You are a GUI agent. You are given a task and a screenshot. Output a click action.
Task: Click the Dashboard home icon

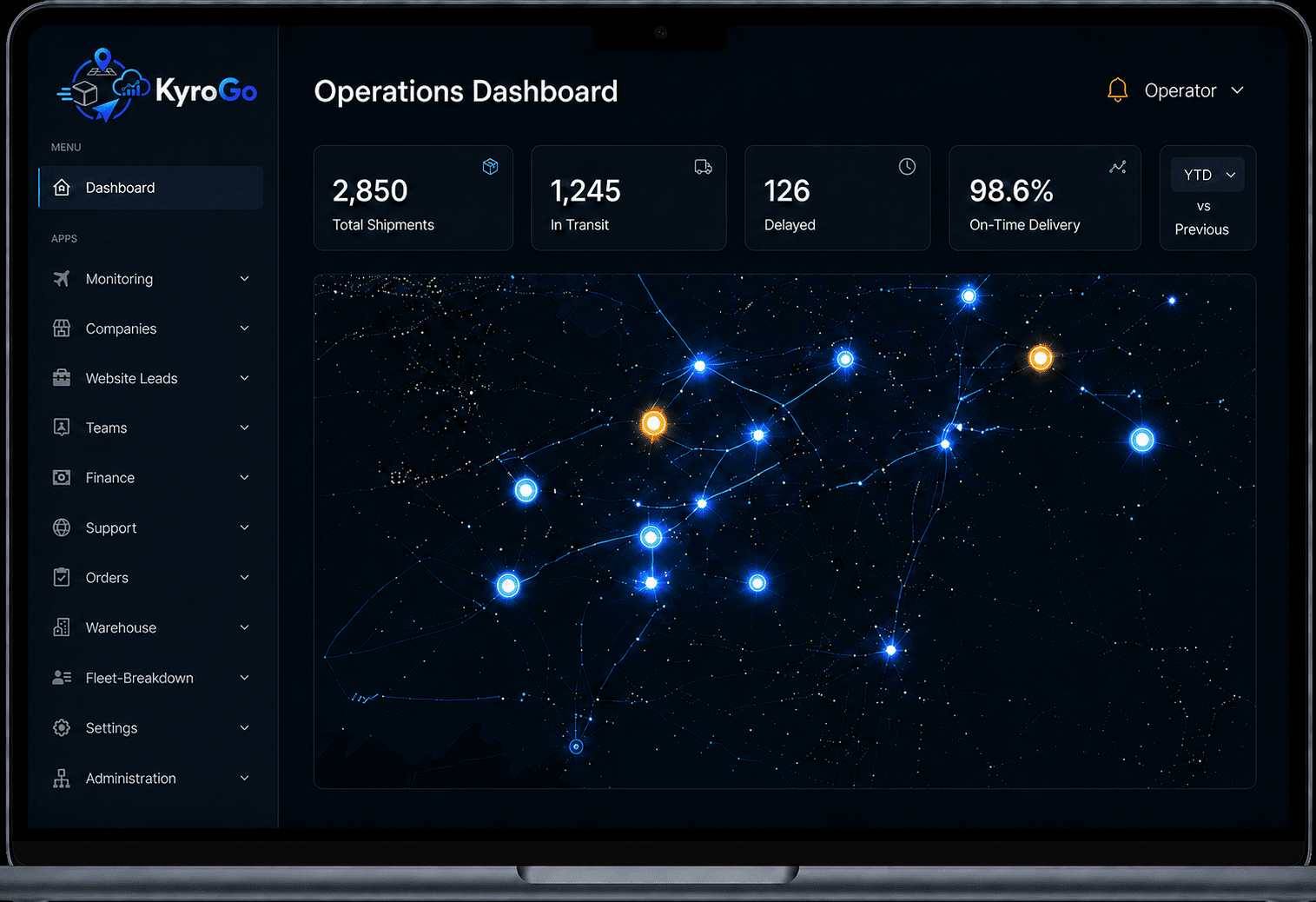pyautogui.click(x=62, y=188)
